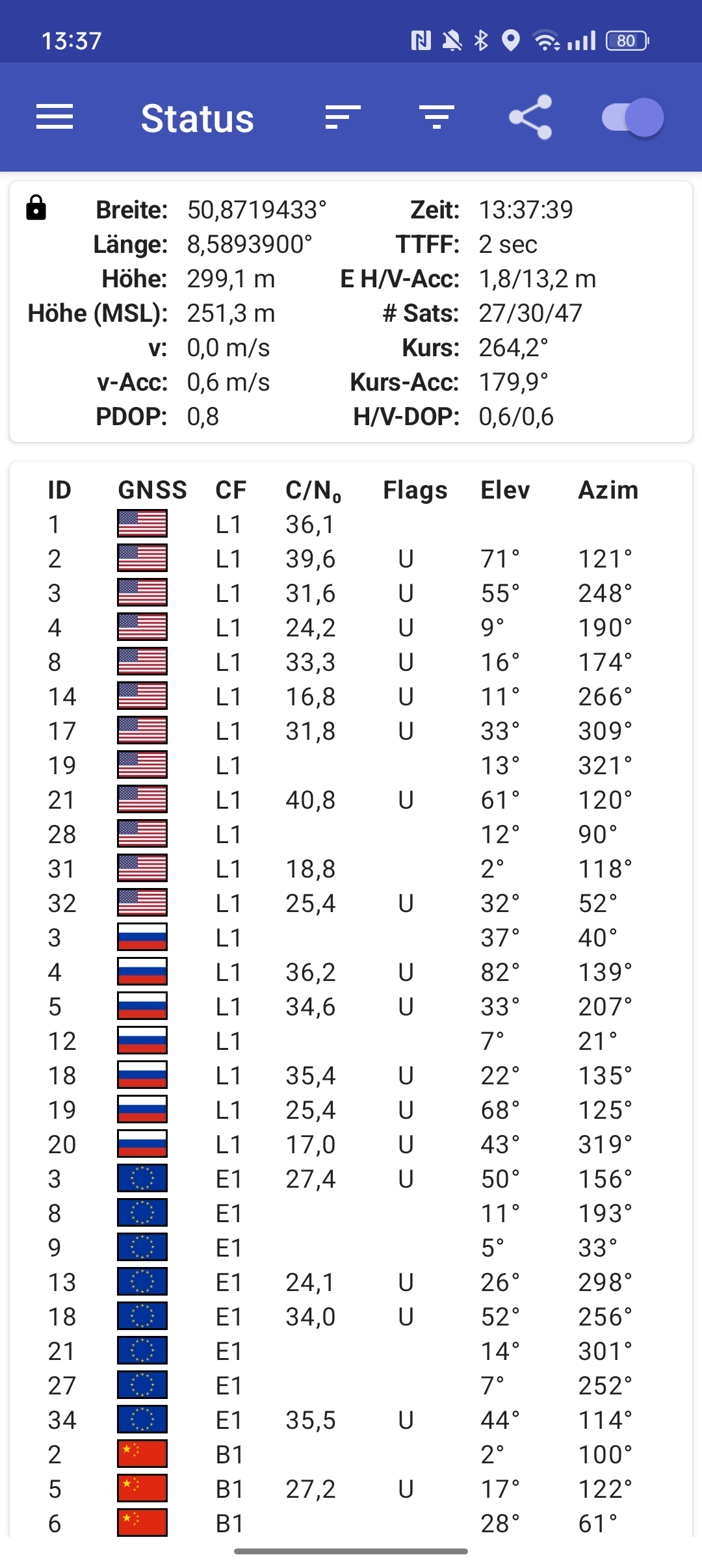Tap the GNSS column header

152,490
